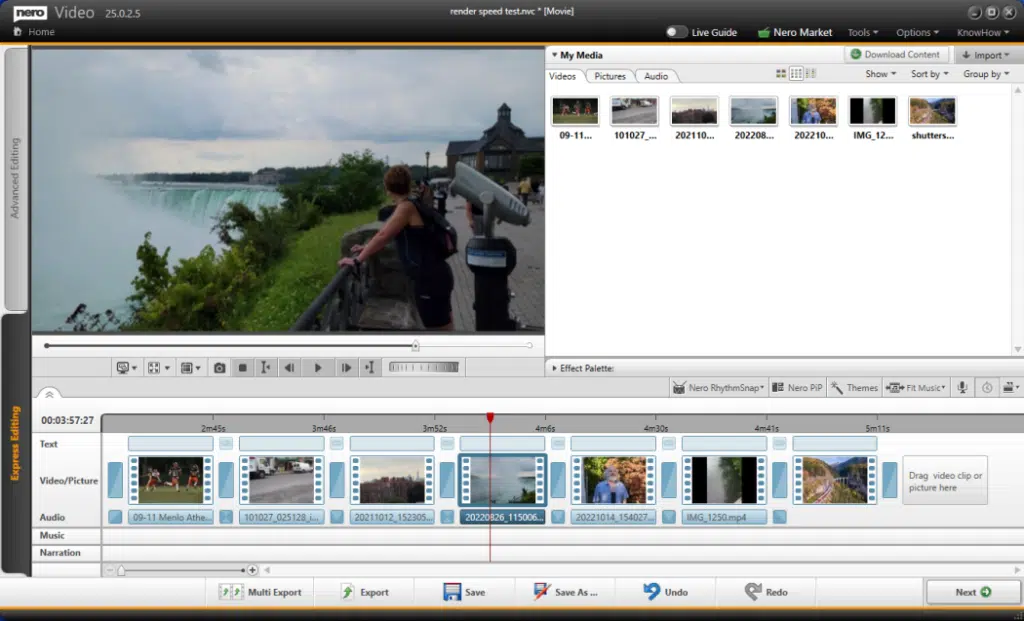Screen dimensions: 1024x621
Task: Play the movie preview
Action: coord(318,368)
